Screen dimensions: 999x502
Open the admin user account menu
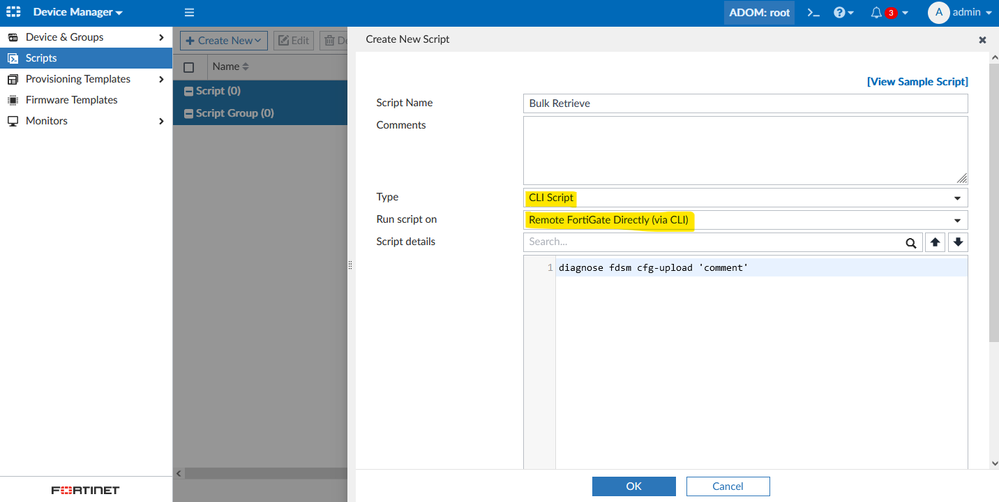[960, 12]
